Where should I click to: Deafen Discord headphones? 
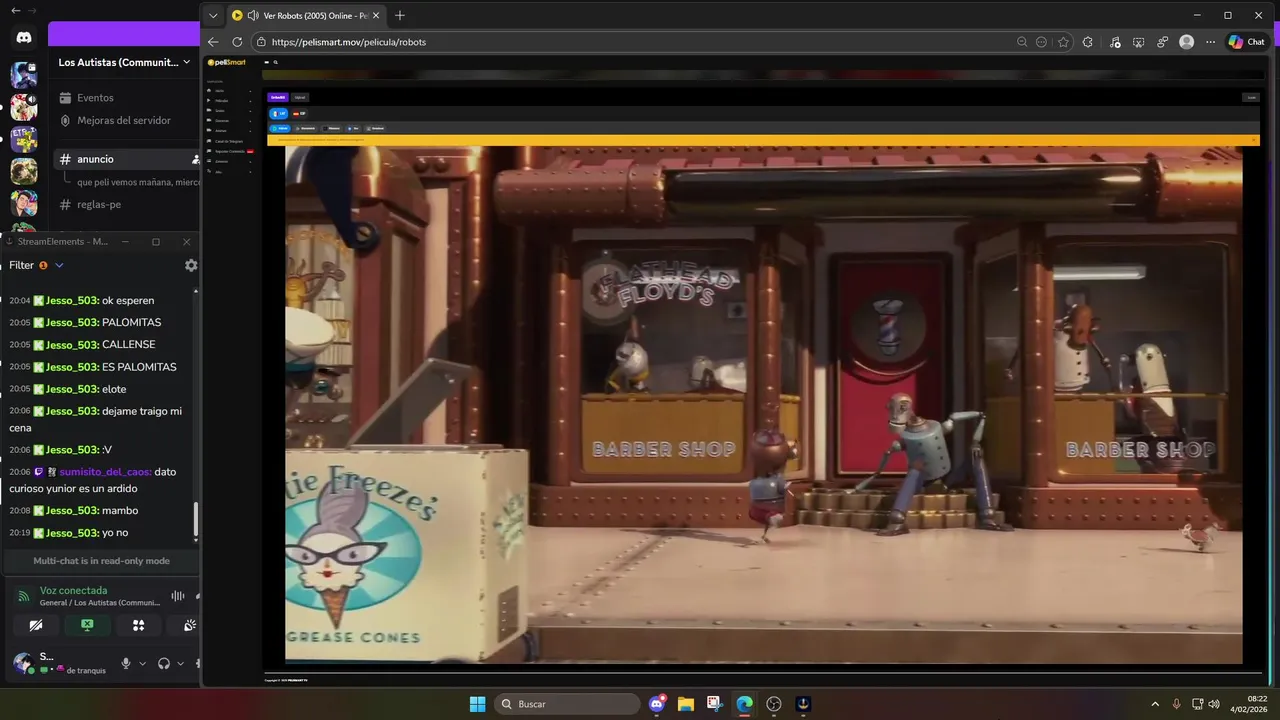pyautogui.click(x=164, y=663)
